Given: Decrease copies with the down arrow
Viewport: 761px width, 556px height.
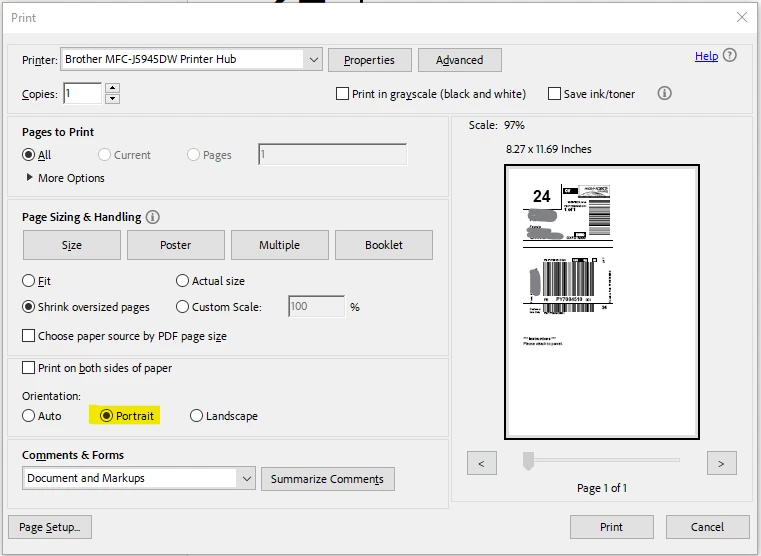Looking at the screenshot, I should pyautogui.click(x=113, y=98).
